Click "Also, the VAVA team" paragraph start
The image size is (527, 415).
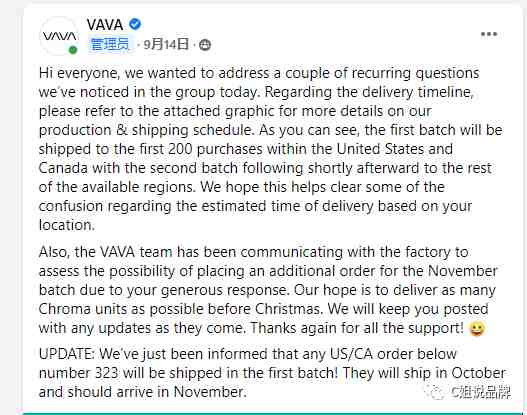pos(106,252)
